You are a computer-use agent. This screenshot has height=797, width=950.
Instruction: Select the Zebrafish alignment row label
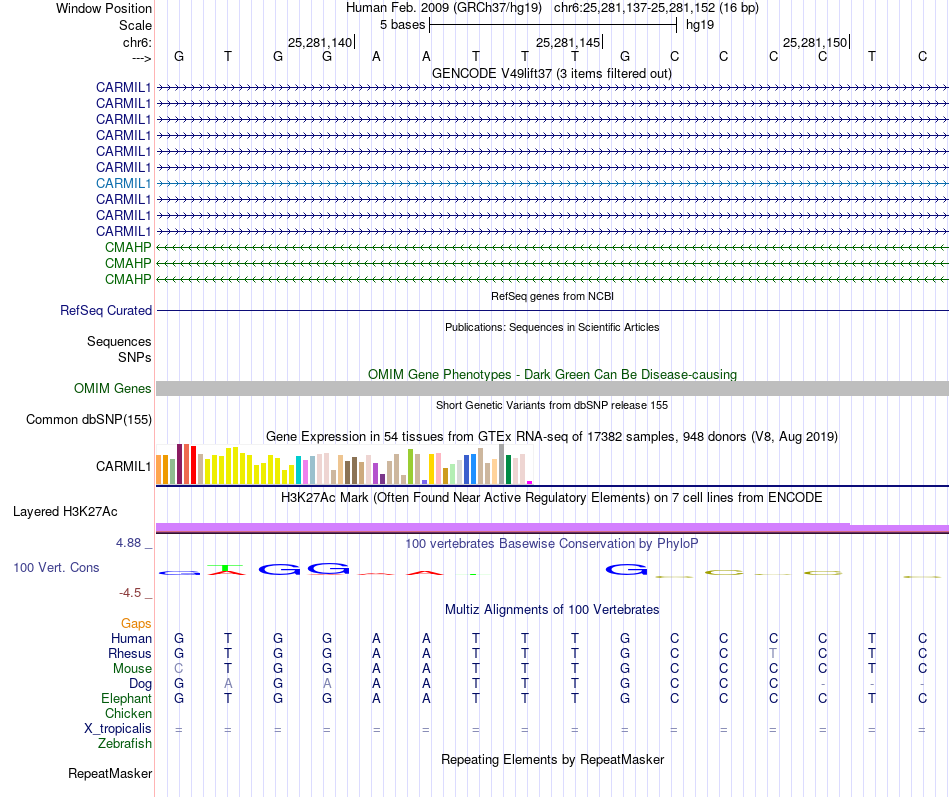(x=125, y=743)
